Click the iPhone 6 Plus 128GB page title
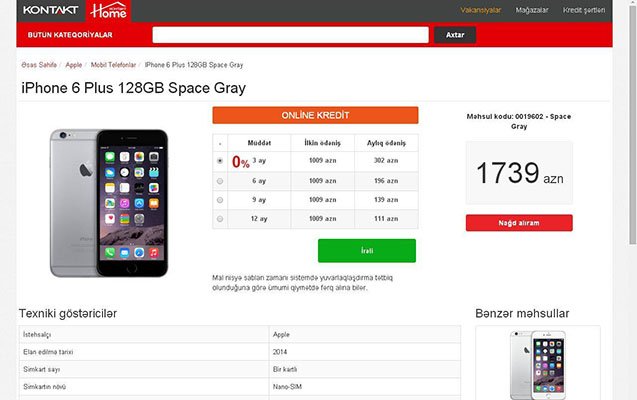The height and width of the screenshot is (400, 637). click(133, 88)
